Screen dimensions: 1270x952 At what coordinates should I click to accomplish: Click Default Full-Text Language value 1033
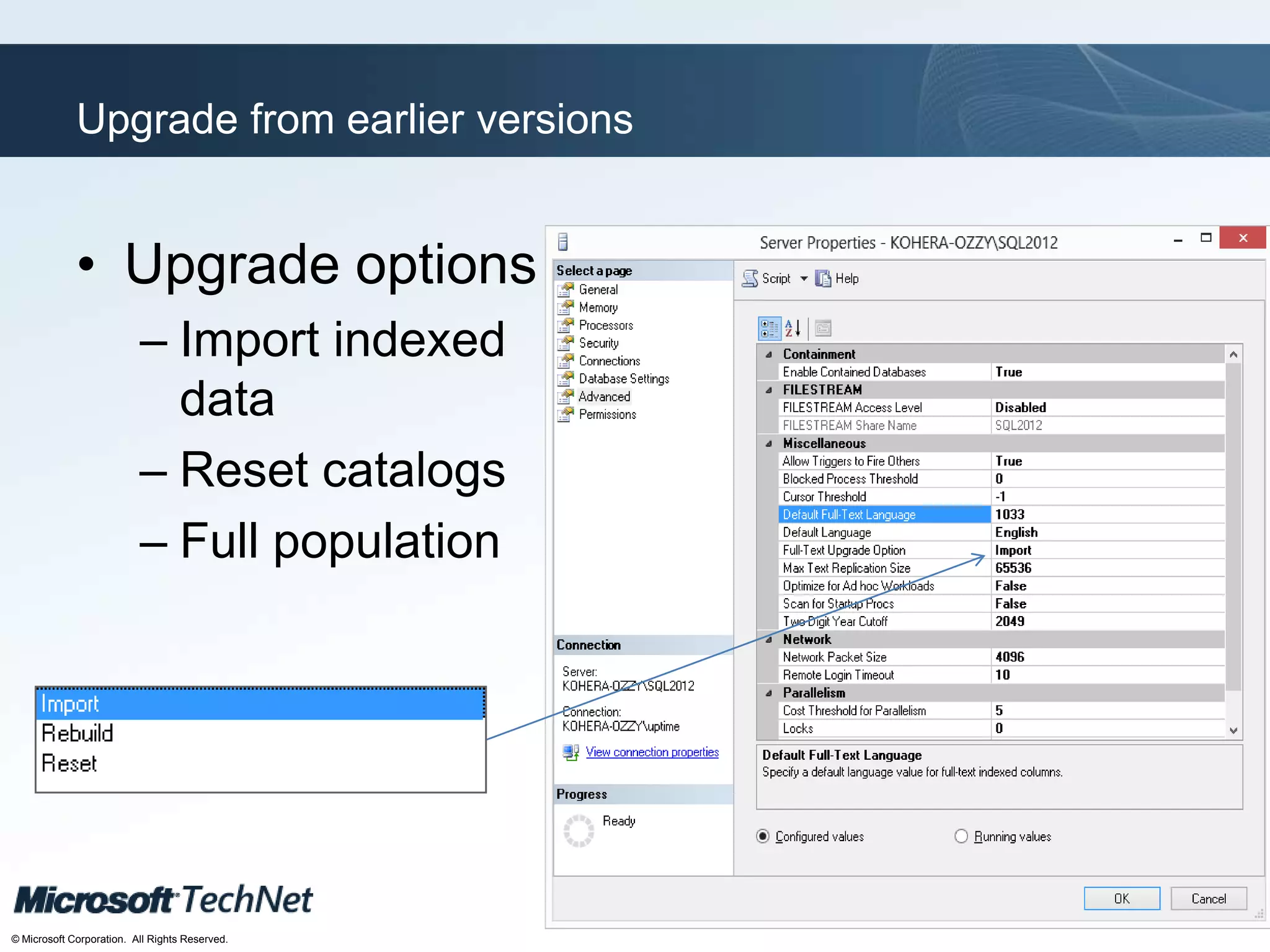[x=1108, y=514]
